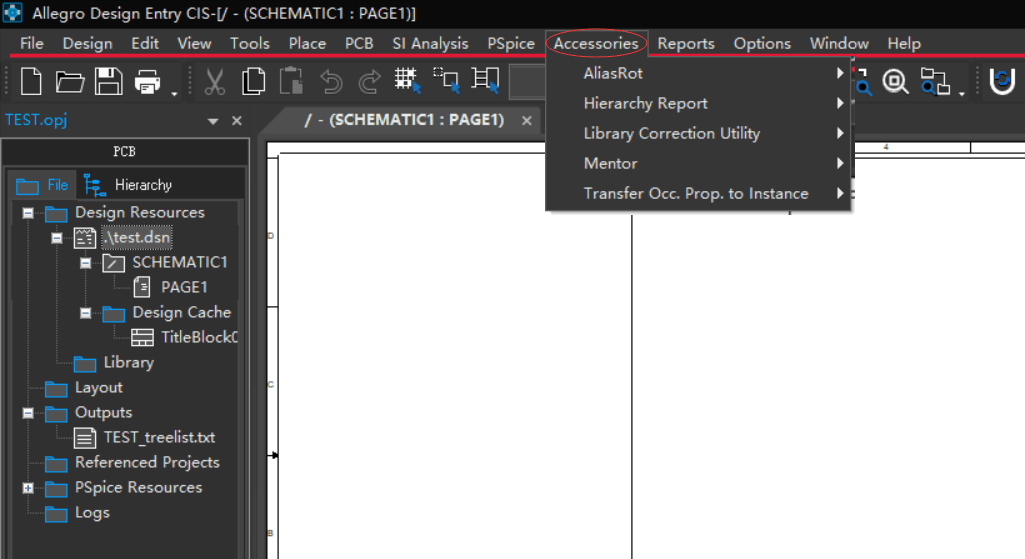Click the Paste clipboard icon
Screen dimensions: 1025x559
coord(292,82)
